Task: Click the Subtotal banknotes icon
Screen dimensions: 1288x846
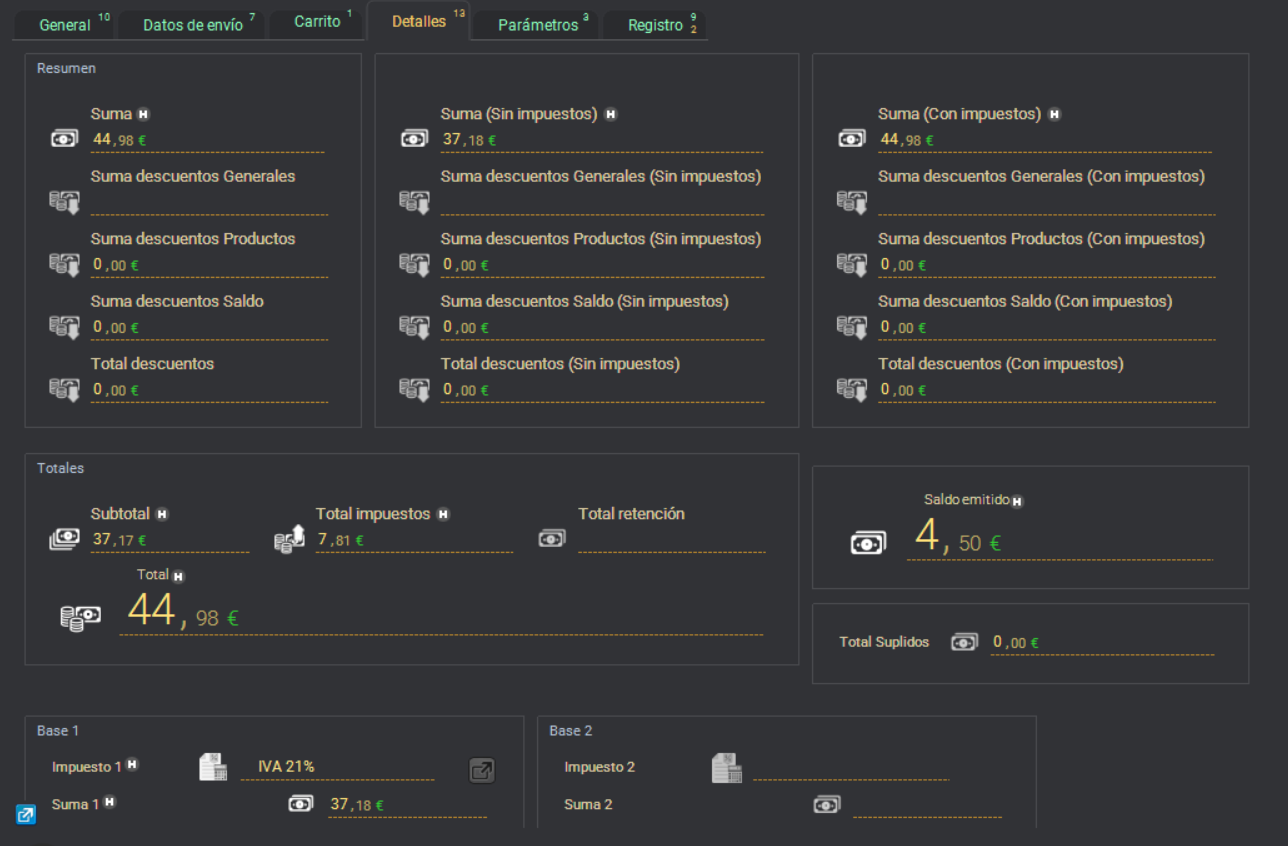Action: pyautogui.click(x=64, y=540)
